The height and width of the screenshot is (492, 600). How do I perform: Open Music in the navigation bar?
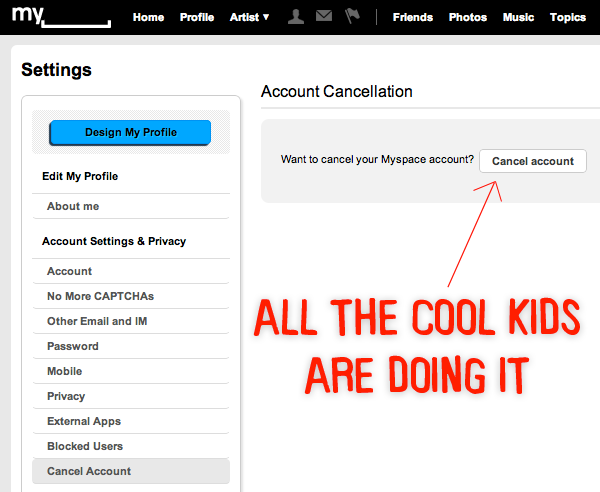pyautogui.click(x=518, y=17)
